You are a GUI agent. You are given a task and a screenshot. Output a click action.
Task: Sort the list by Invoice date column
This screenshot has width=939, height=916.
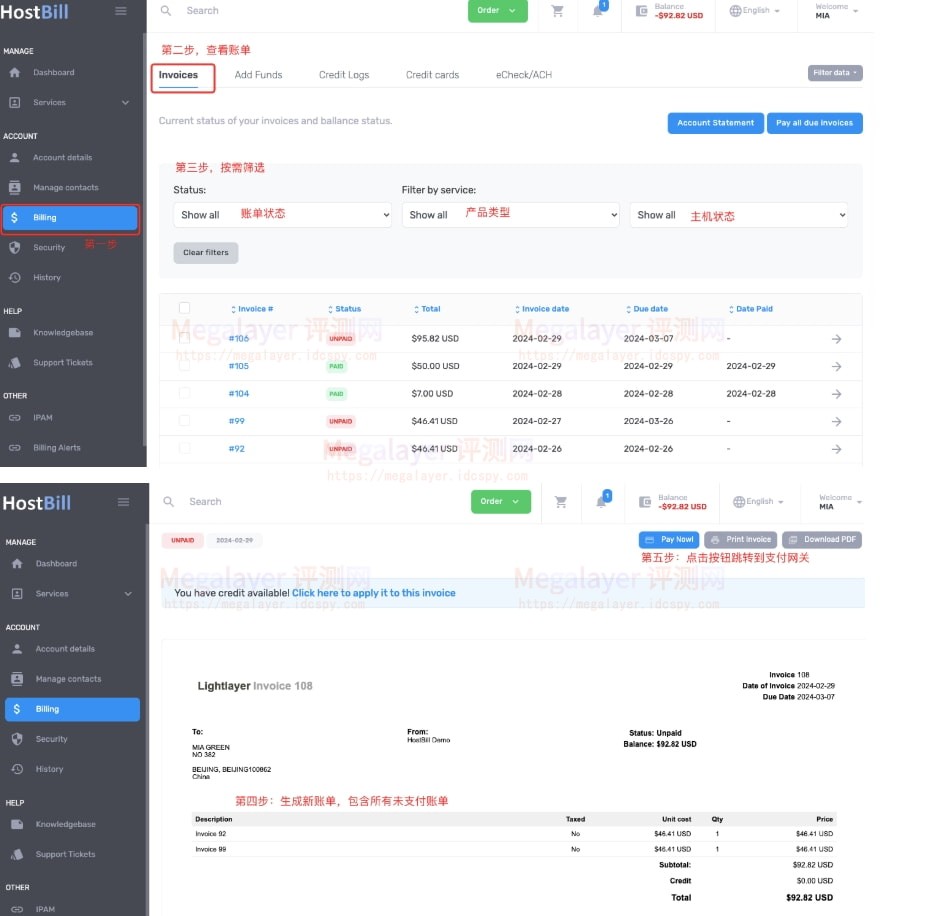click(544, 309)
